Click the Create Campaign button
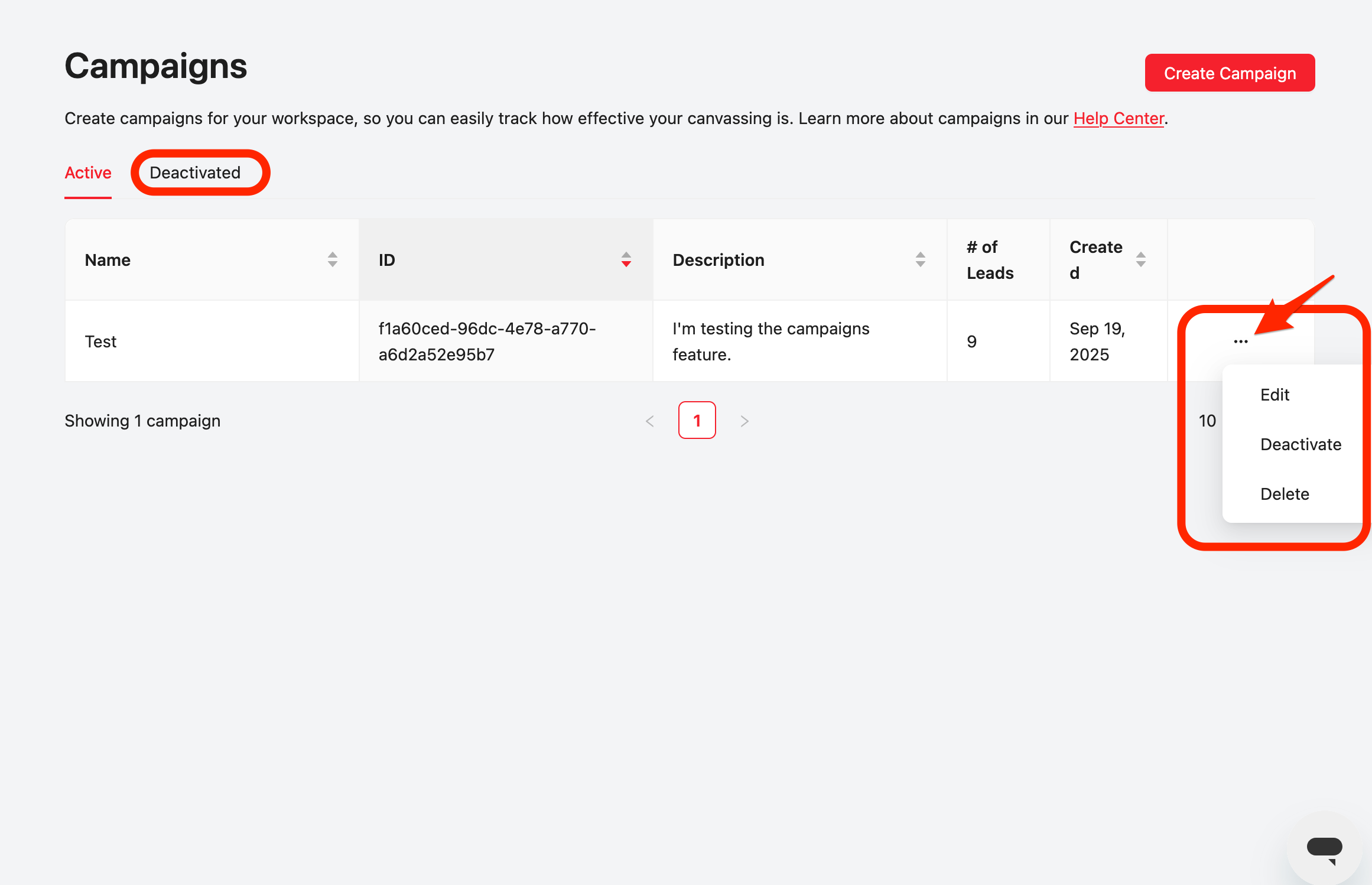 pyautogui.click(x=1230, y=73)
